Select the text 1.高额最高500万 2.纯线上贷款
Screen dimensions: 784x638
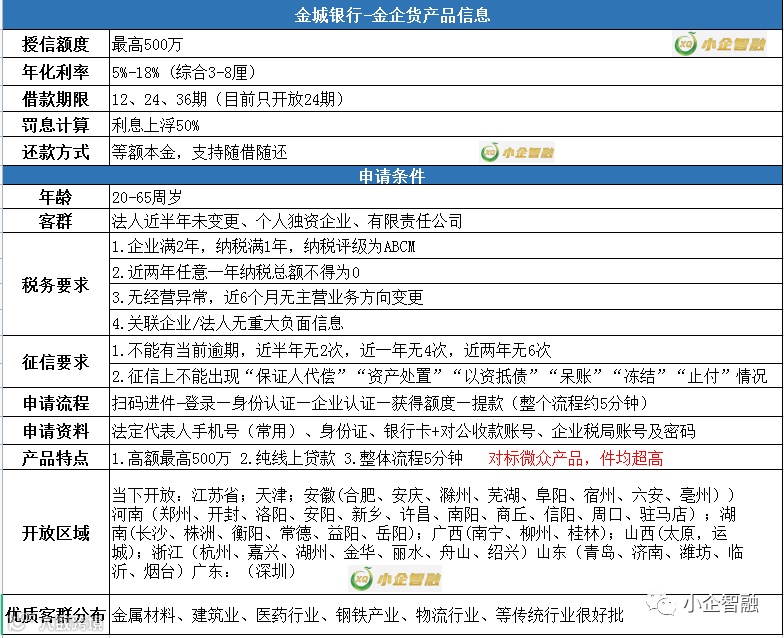(224, 458)
